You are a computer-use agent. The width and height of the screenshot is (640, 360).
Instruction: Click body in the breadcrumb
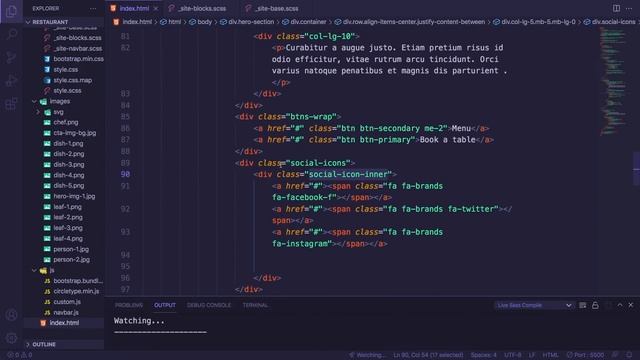tap(204, 22)
